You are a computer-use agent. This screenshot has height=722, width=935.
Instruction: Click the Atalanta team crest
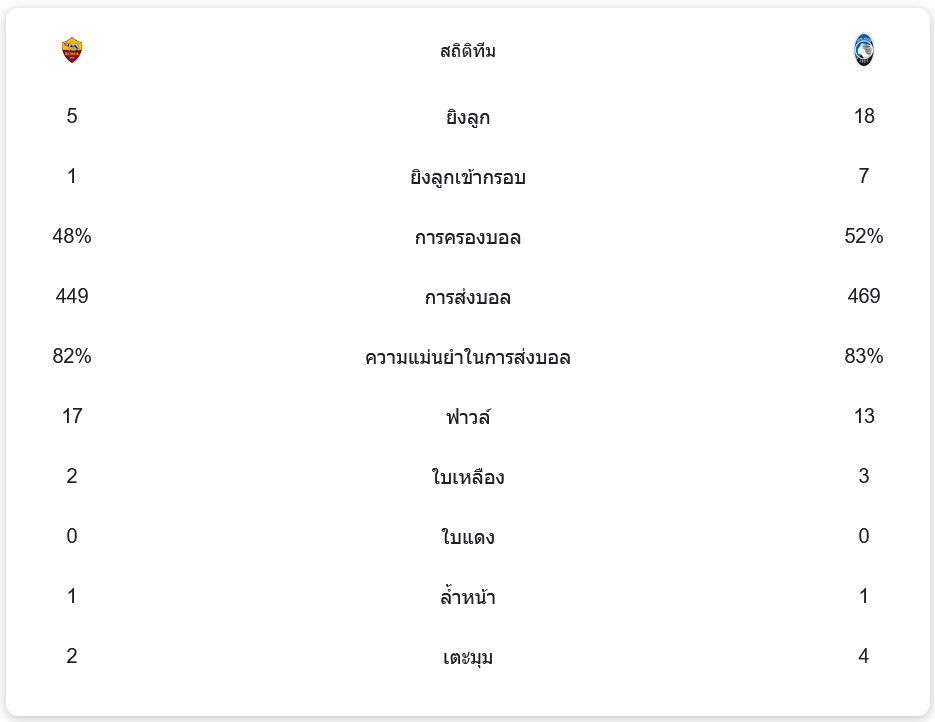tap(863, 50)
